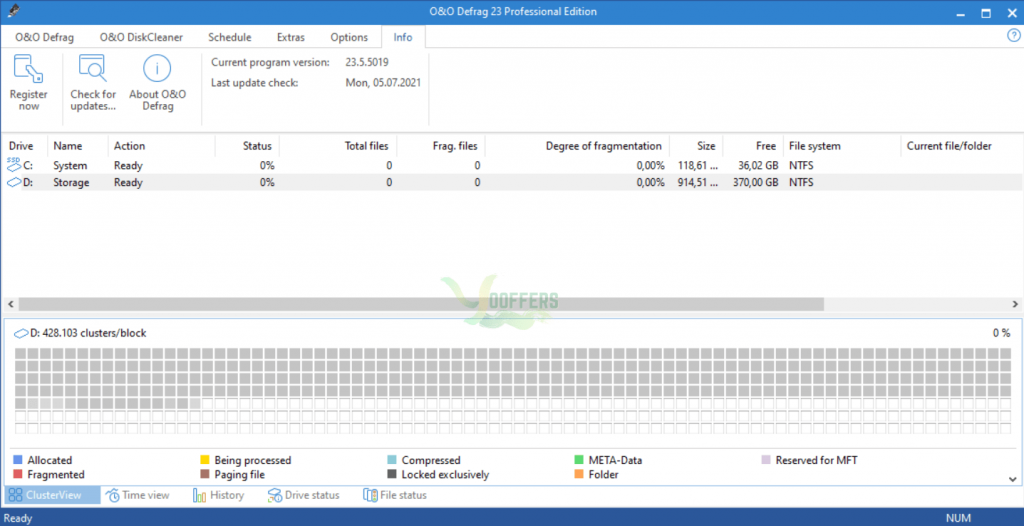1024x526 pixels.
Task: Click the Paging file brown swatch
Action: point(204,474)
